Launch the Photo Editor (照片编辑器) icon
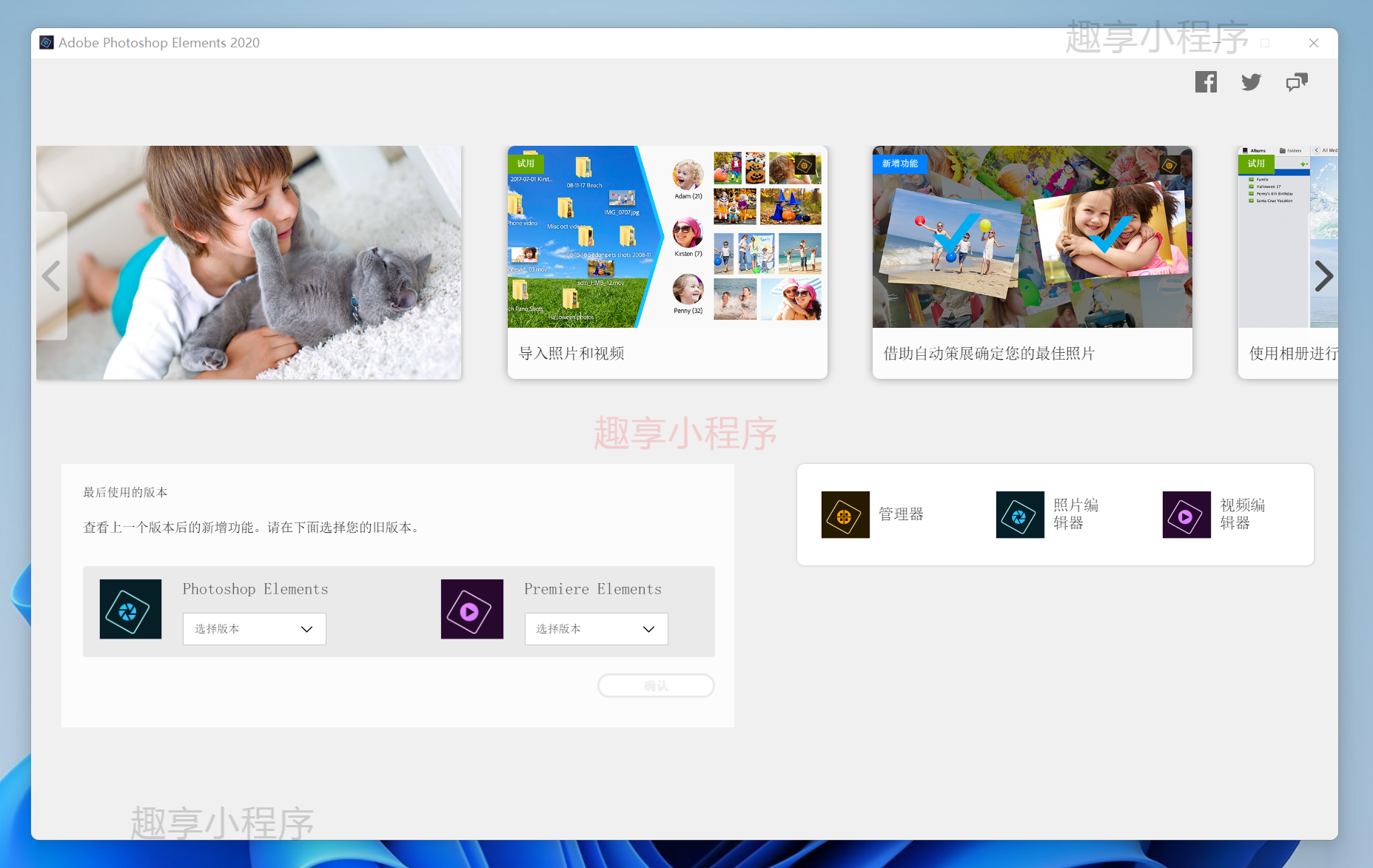This screenshot has height=868, width=1373. pos(1020,514)
